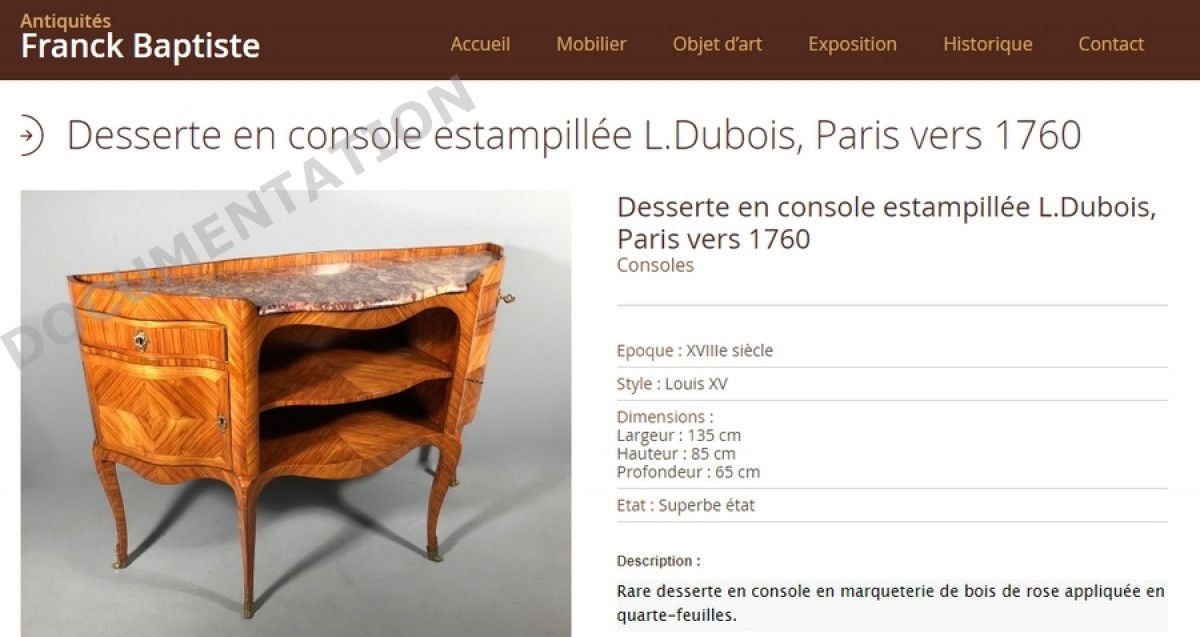Screen dimensions: 1200x637
Task: Open the Consoles category link
Action: click(x=655, y=265)
